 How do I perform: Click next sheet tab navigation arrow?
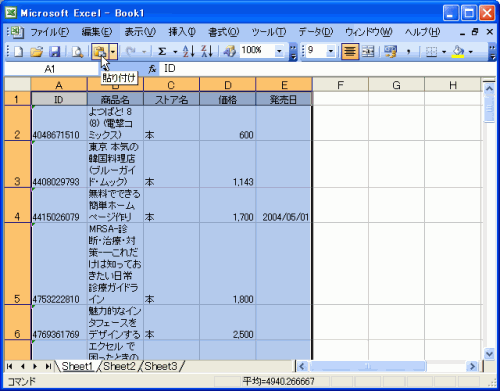tap(35, 366)
